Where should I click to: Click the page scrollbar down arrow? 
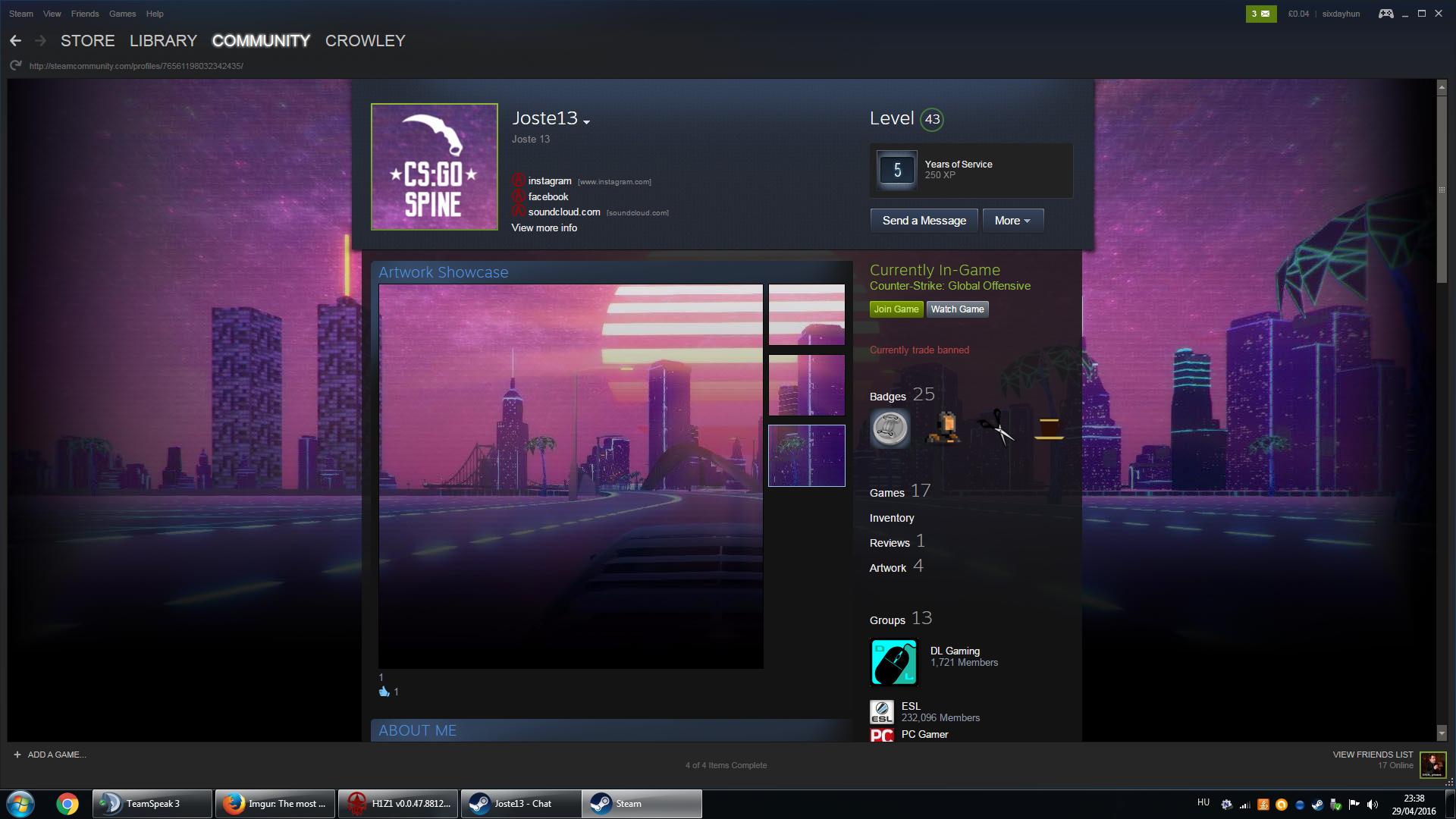1442,733
